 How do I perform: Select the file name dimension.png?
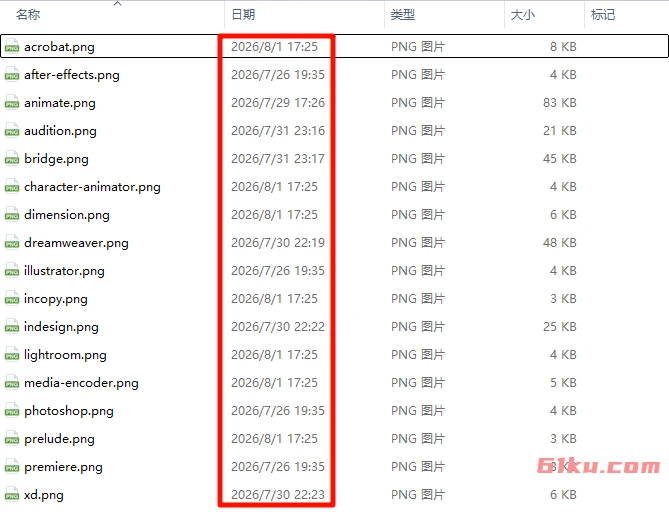67,215
